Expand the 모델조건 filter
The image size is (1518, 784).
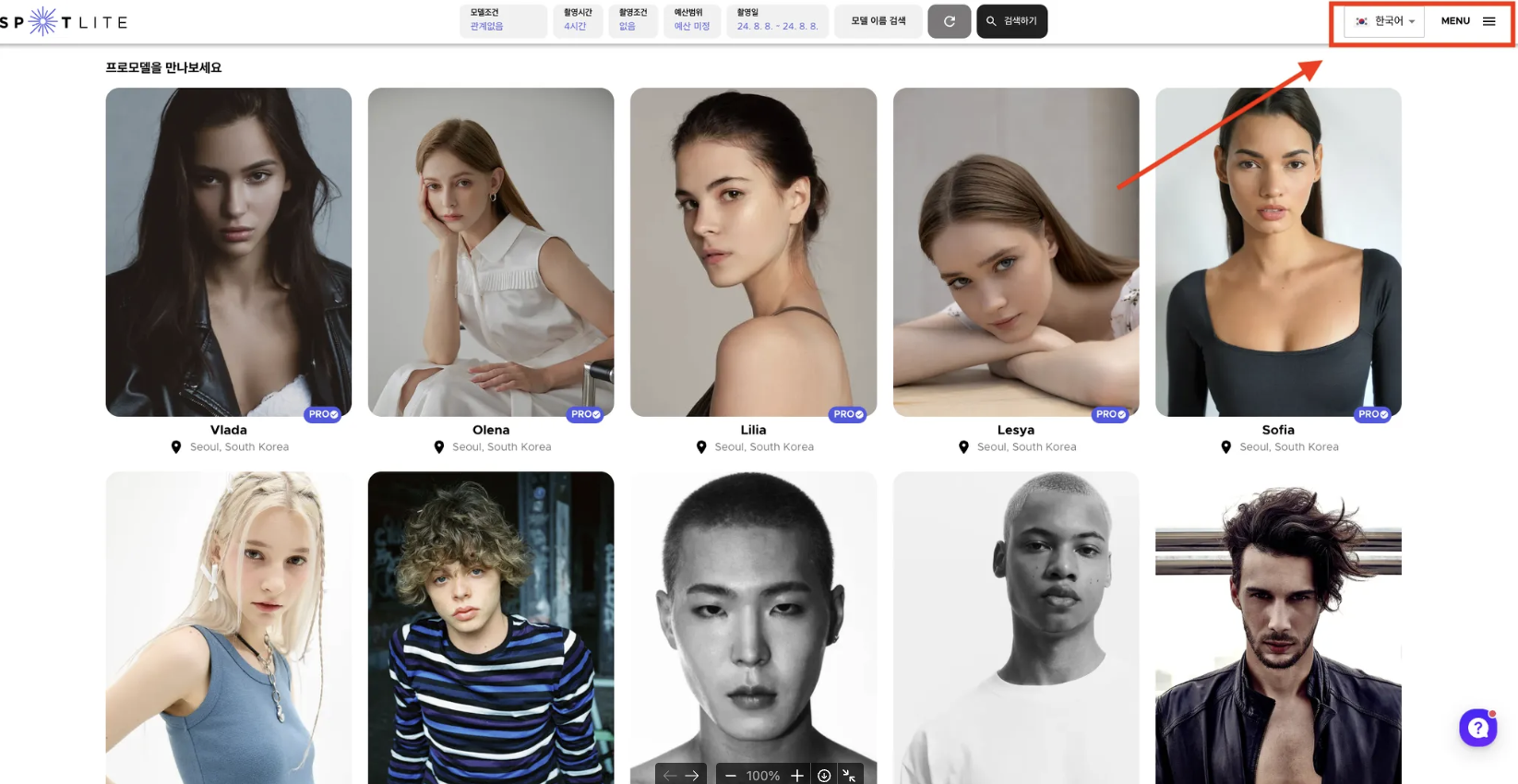click(x=503, y=21)
